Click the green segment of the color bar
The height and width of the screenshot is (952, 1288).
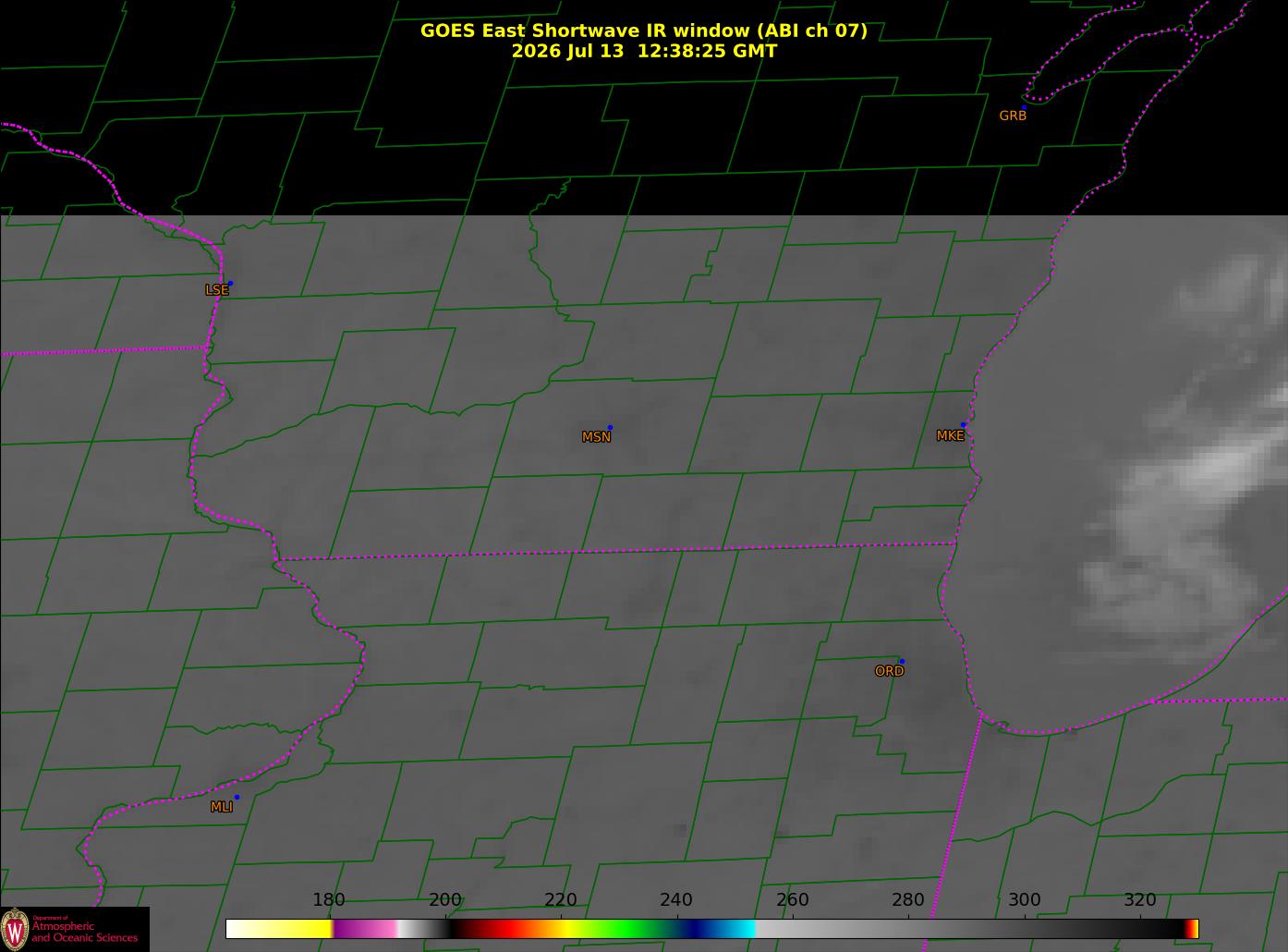[628, 929]
